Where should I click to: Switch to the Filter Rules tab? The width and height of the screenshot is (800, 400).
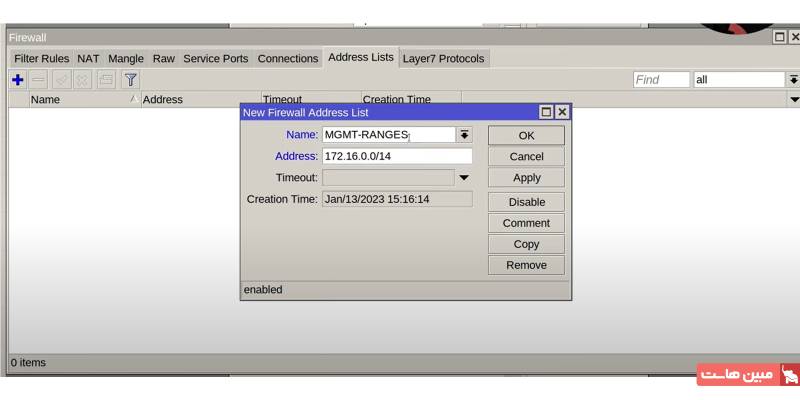42,59
